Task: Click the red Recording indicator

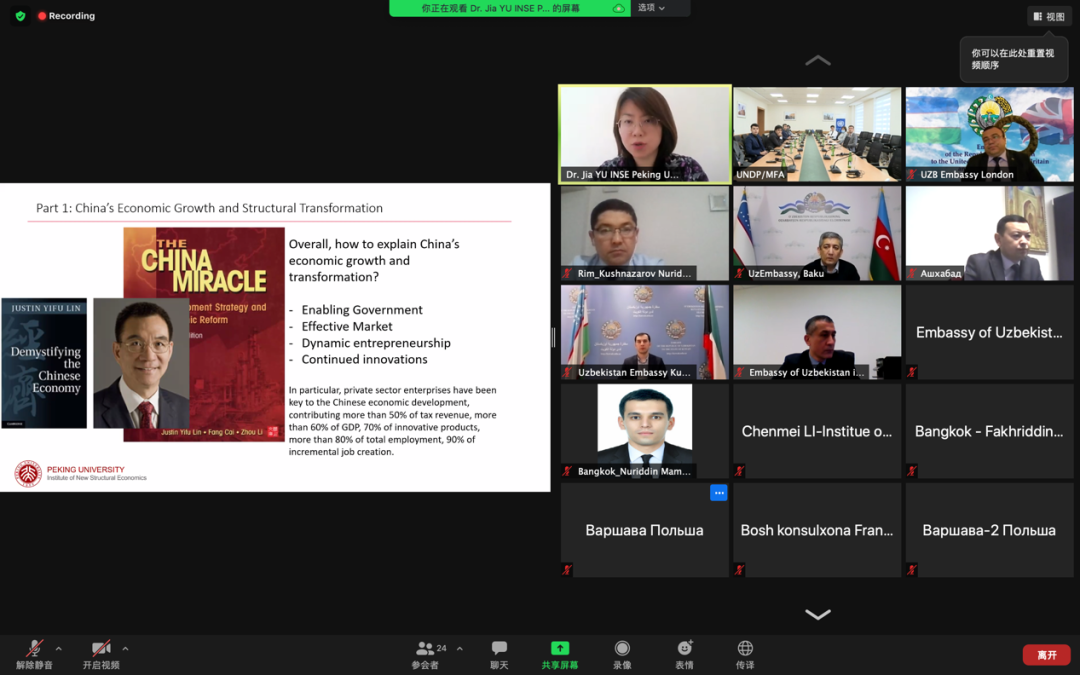Action: click(67, 15)
